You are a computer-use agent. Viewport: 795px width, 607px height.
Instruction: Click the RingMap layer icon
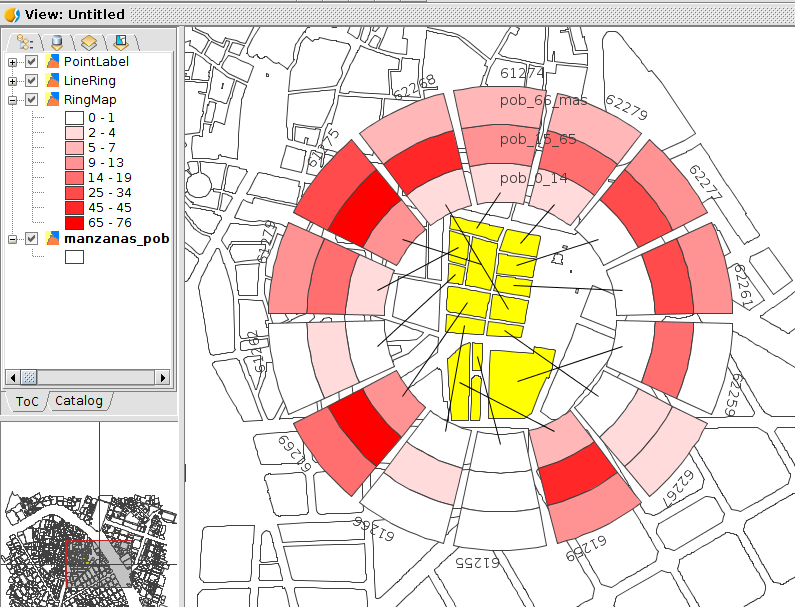pos(53,100)
